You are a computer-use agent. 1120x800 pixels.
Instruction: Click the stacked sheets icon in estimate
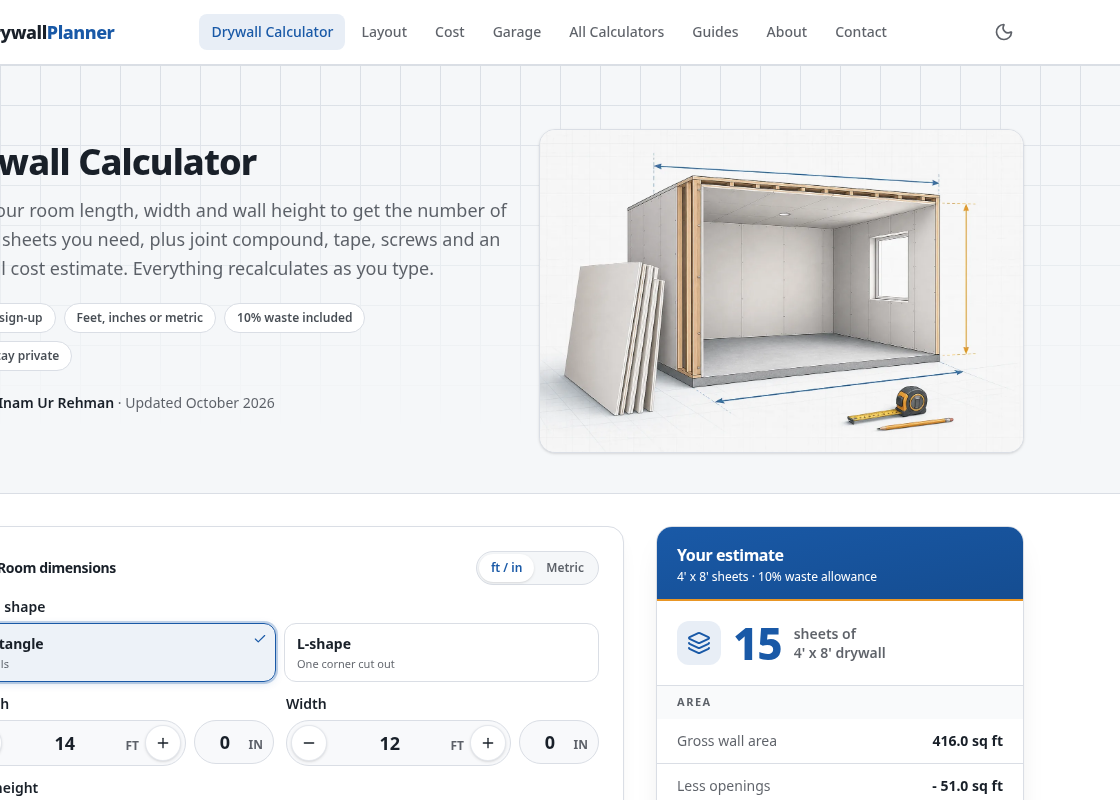click(x=699, y=643)
